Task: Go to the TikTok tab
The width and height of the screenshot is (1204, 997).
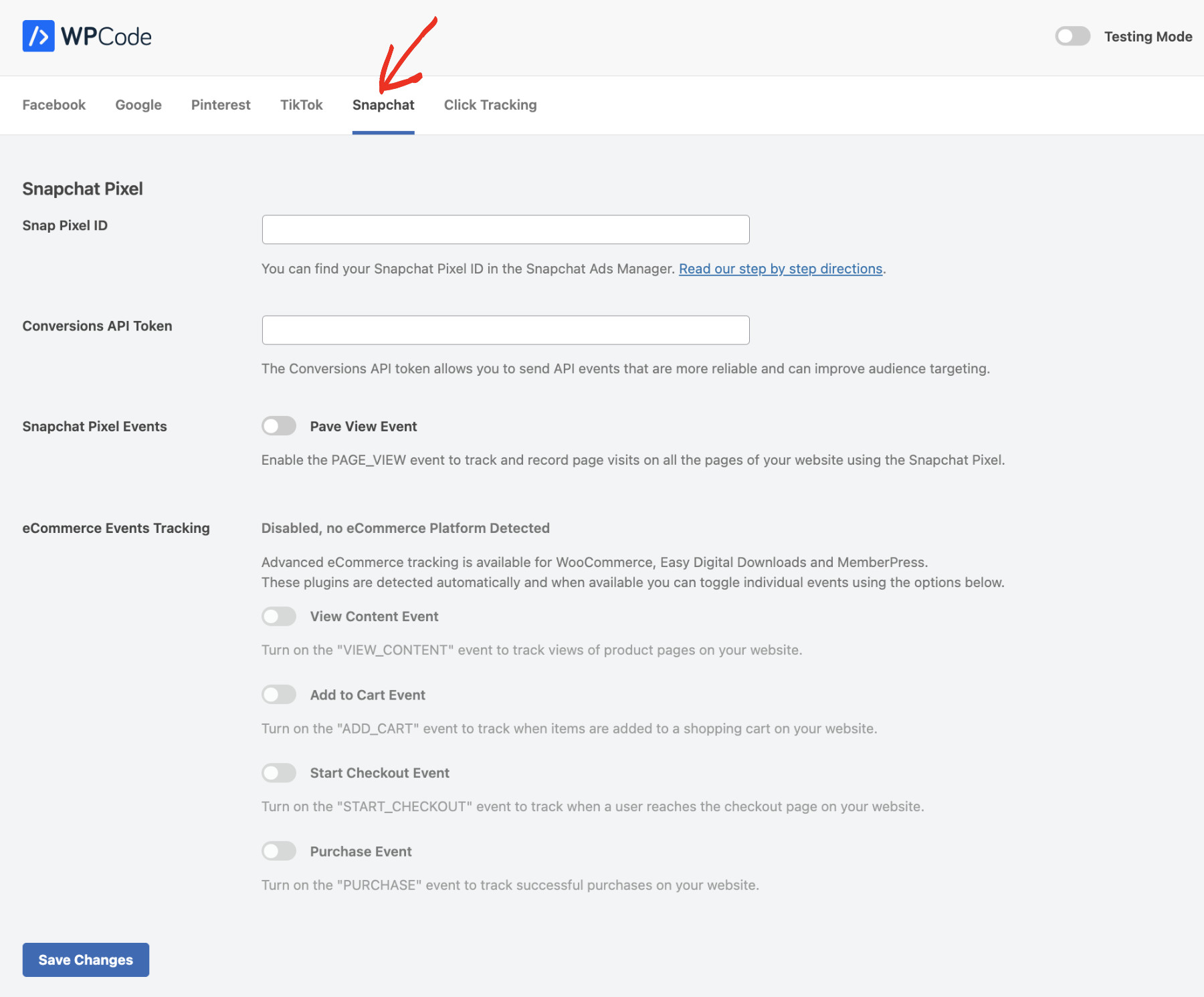Action: pyautogui.click(x=302, y=105)
